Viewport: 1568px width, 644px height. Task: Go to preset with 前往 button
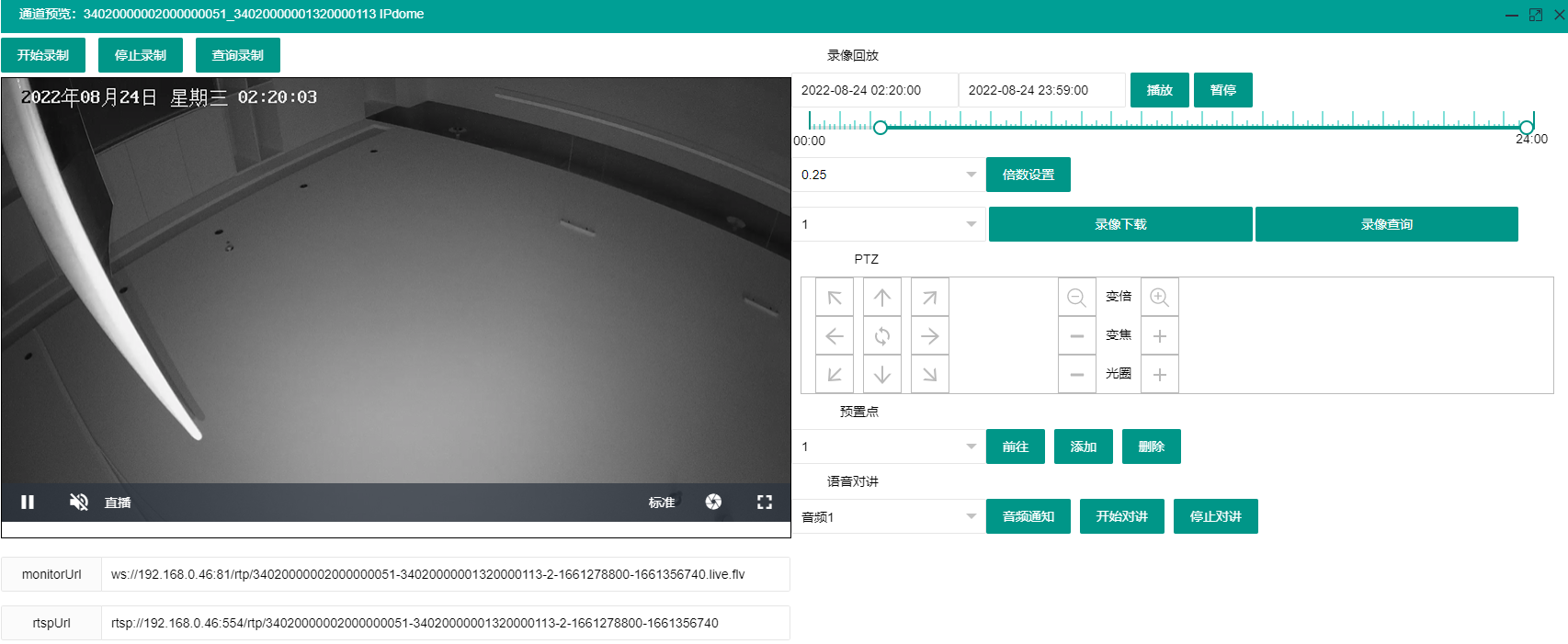pyautogui.click(x=1016, y=446)
